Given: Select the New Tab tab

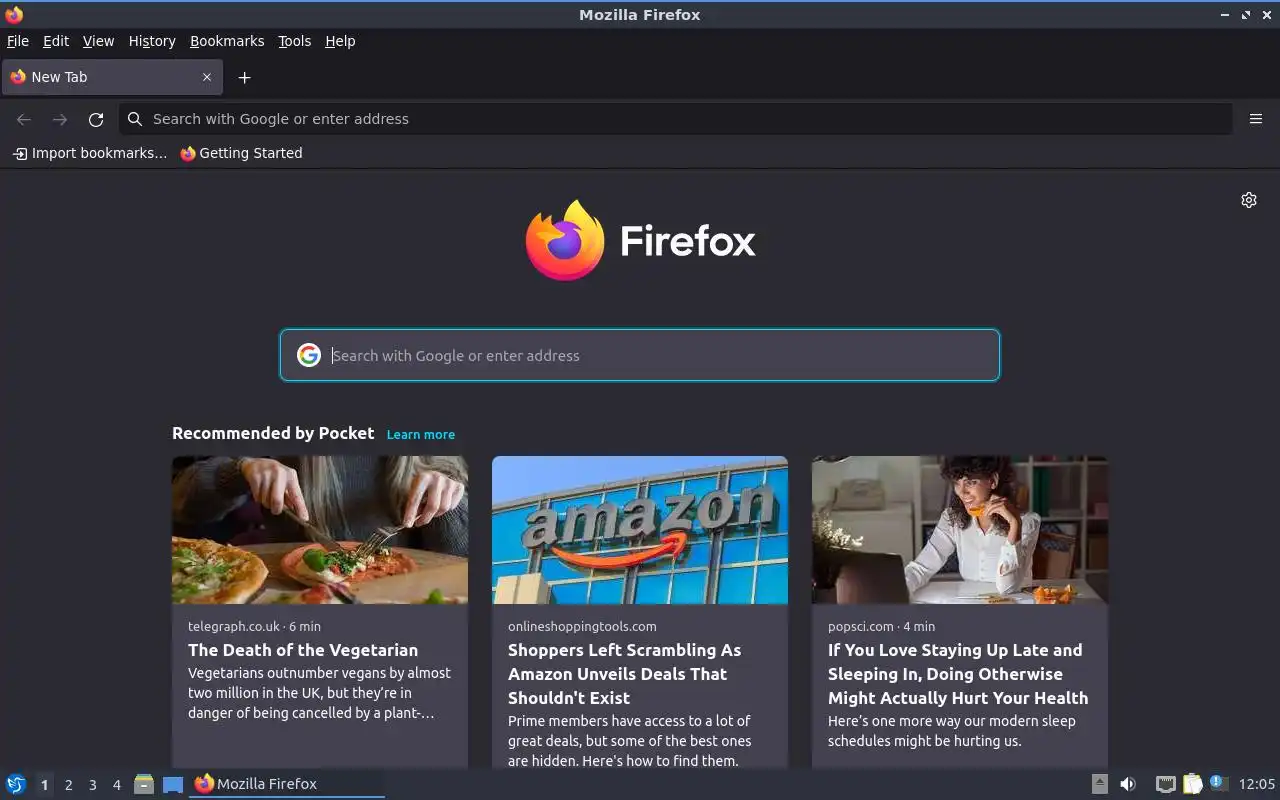Looking at the screenshot, I should click(111, 77).
